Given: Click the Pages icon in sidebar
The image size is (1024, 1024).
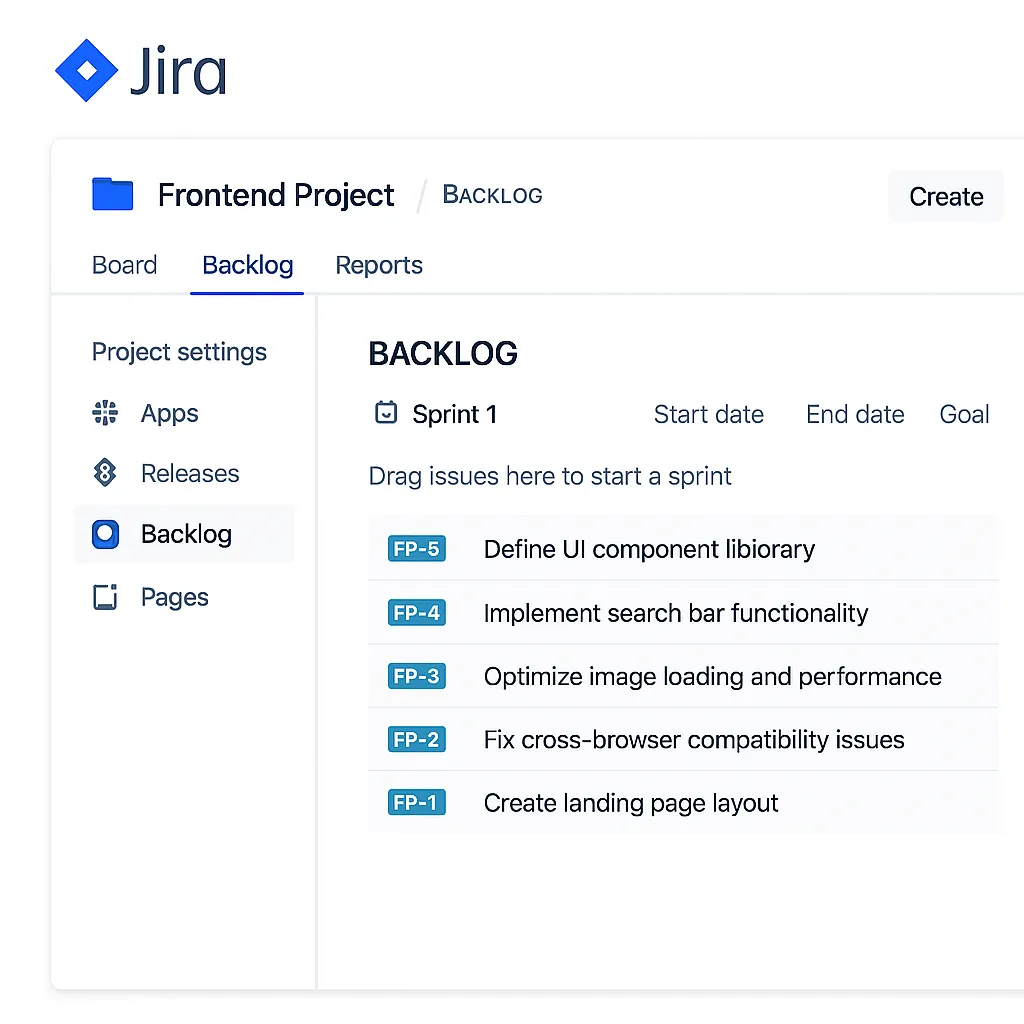Looking at the screenshot, I should click(105, 597).
